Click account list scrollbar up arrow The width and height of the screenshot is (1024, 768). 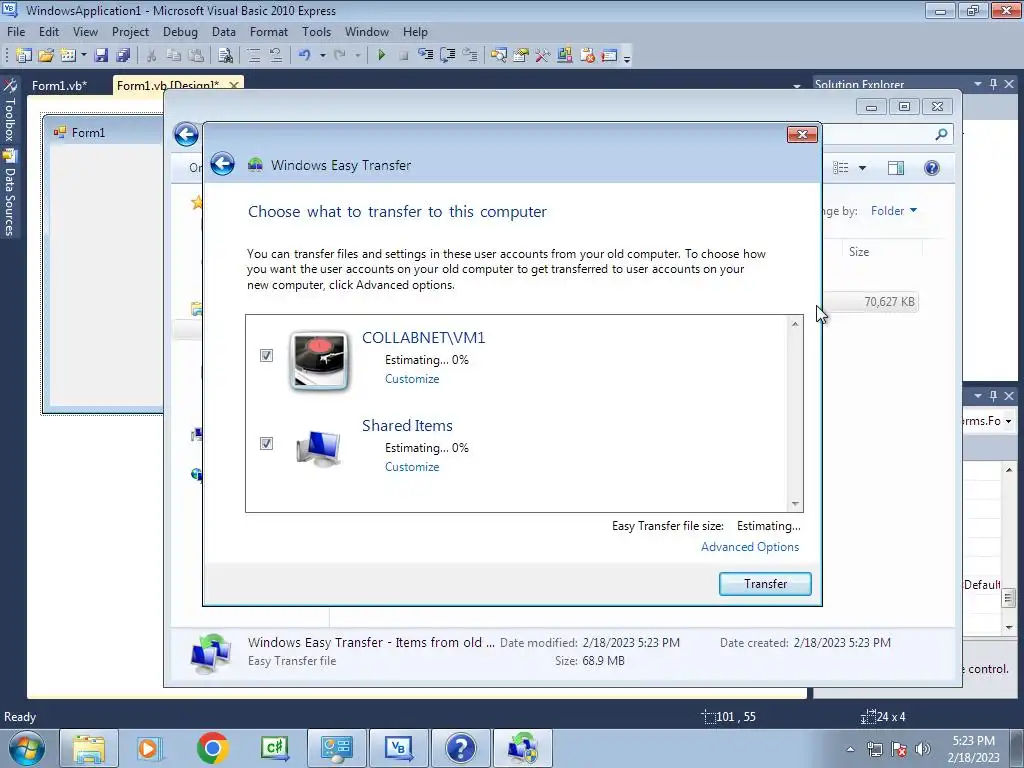click(x=795, y=324)
